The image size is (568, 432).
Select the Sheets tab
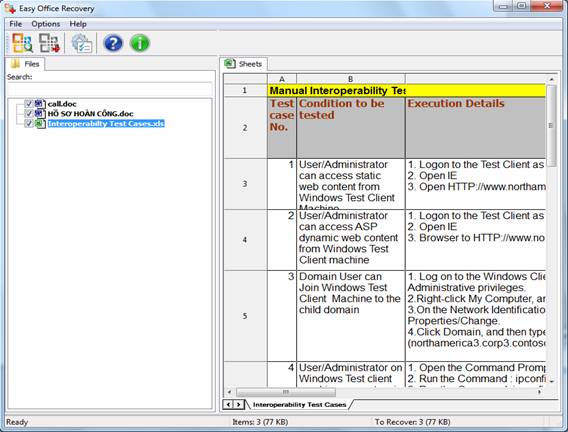[x=243, y=64]
